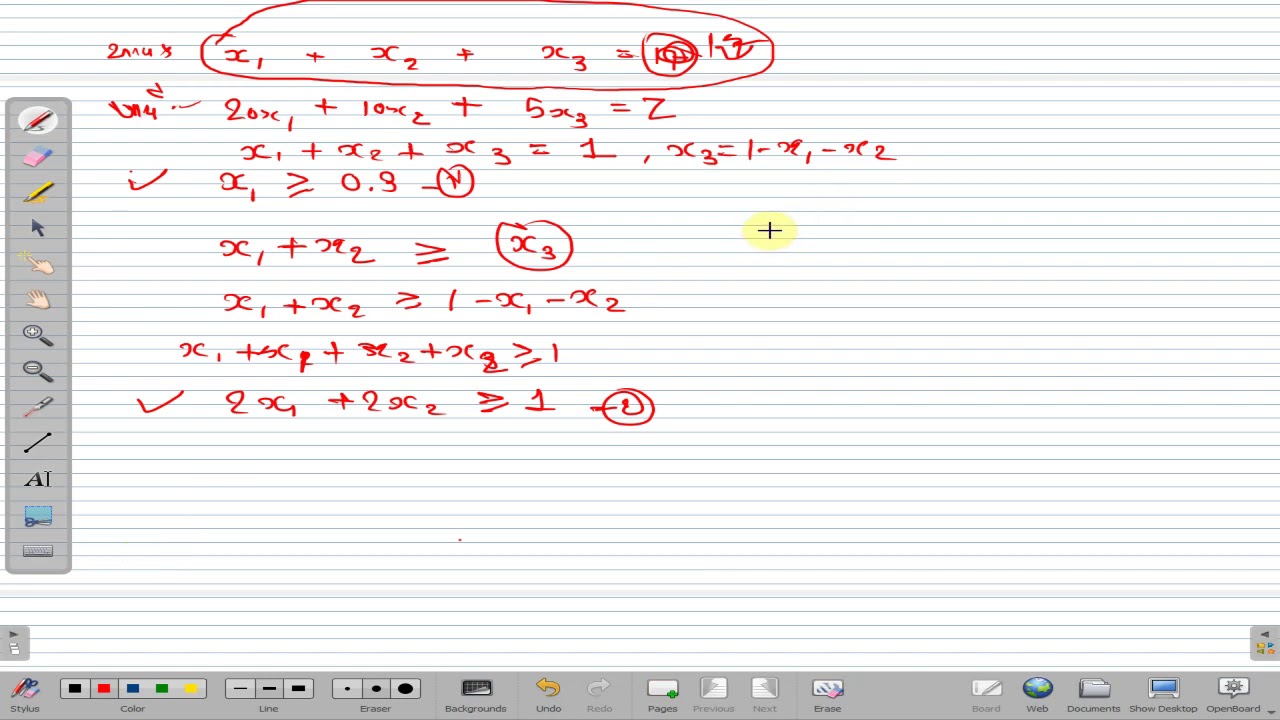Open the library icon on the right edge

coord(1264,648)
